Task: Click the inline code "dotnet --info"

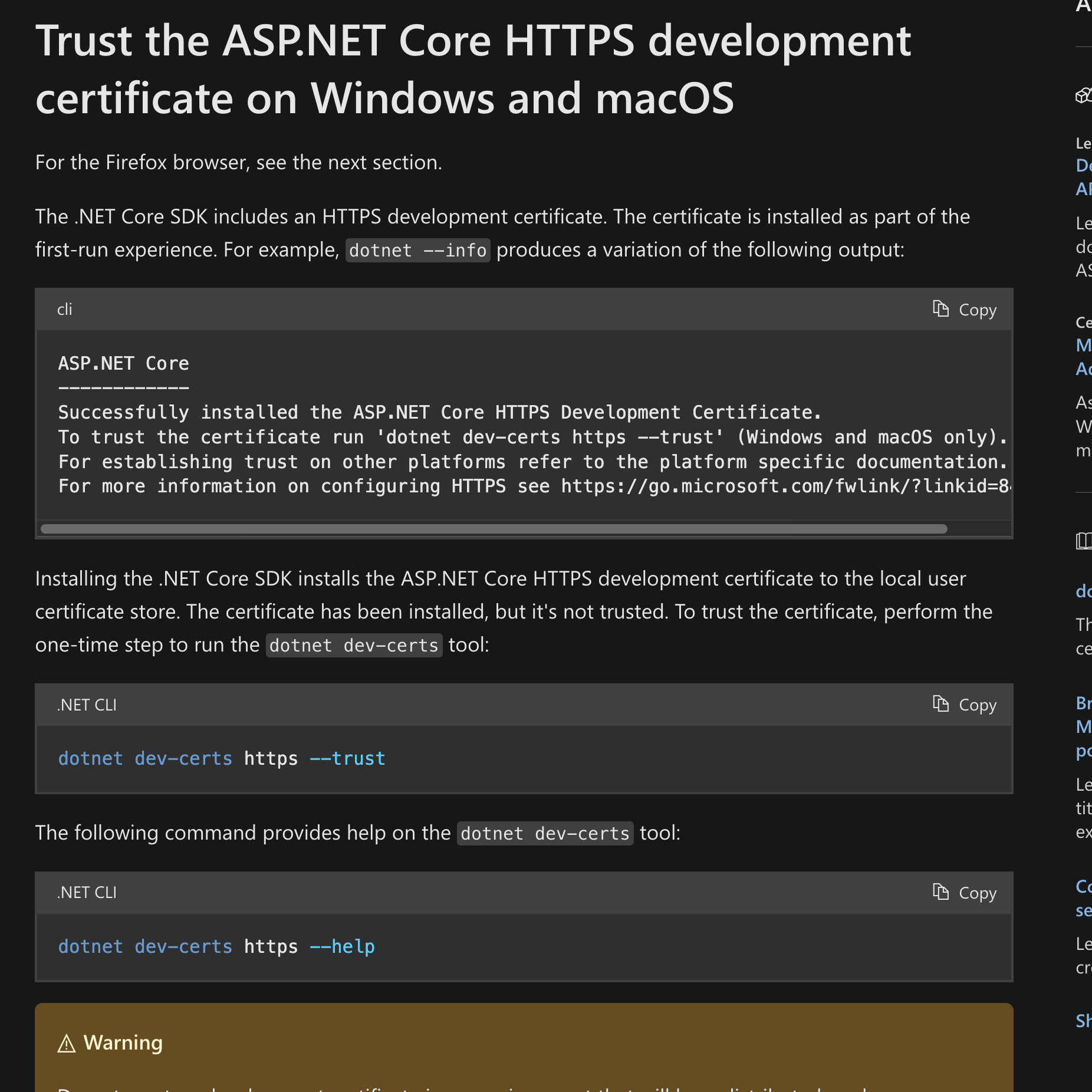Action: tap(417, 250)
